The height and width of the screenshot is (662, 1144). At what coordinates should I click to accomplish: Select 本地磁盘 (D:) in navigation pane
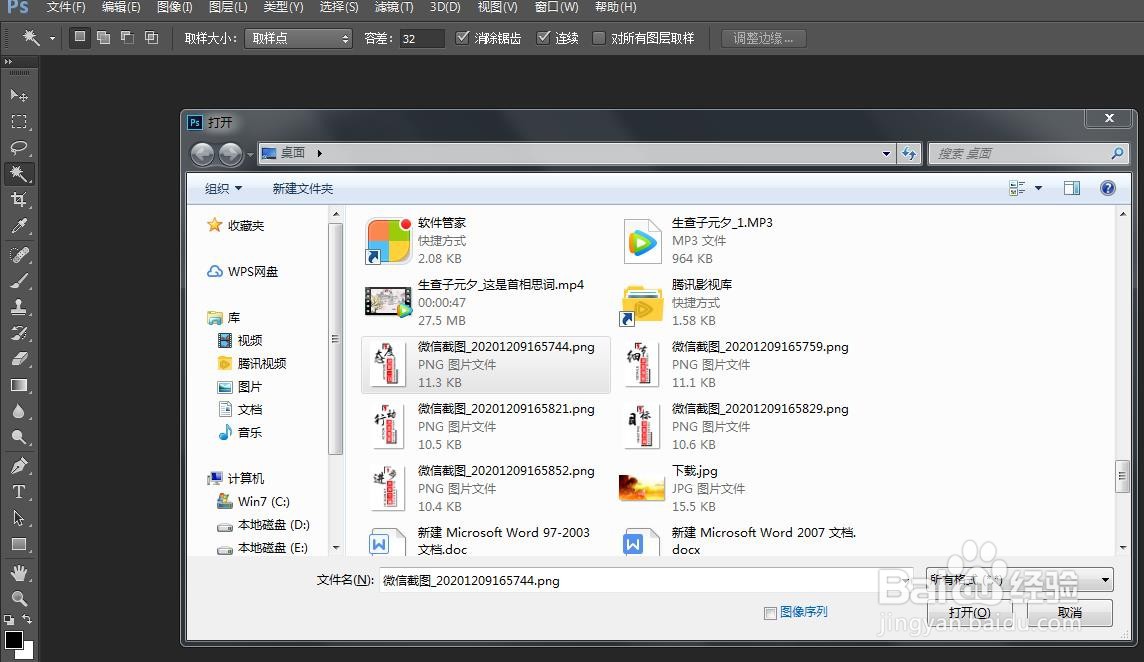[263, 525]
